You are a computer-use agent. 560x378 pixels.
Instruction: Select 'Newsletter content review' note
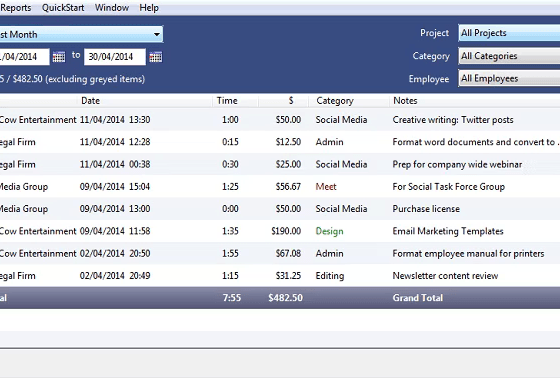coord(445,276)
